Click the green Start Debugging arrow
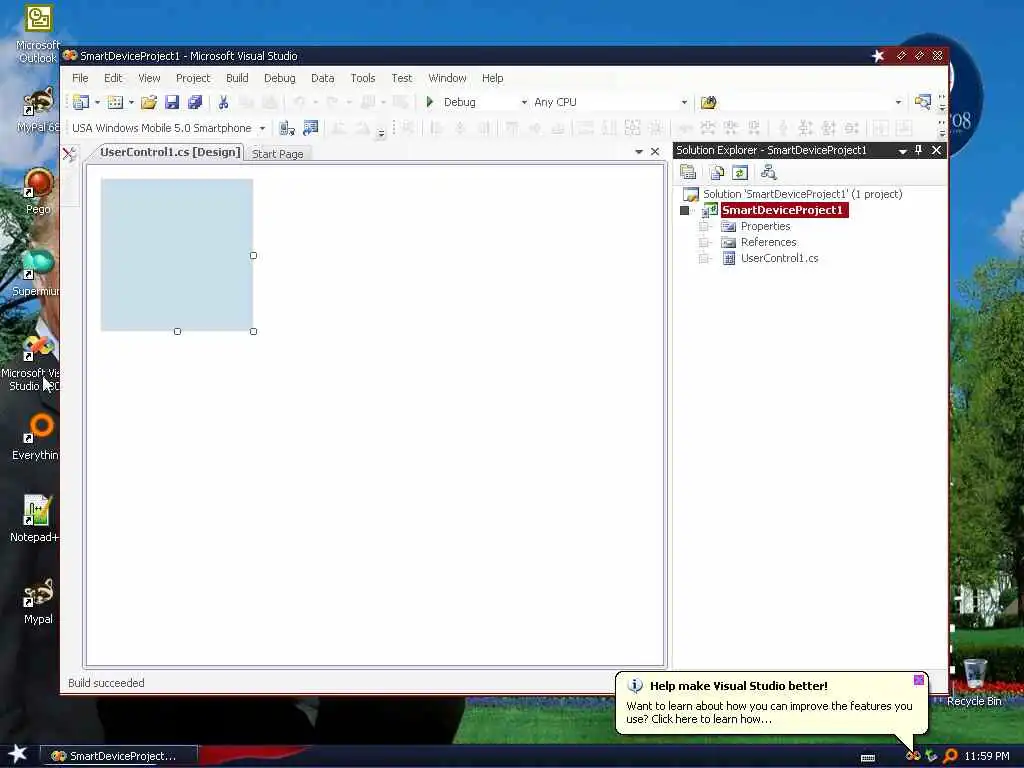This screenshot has width=1024, height=768. [430, 102]
